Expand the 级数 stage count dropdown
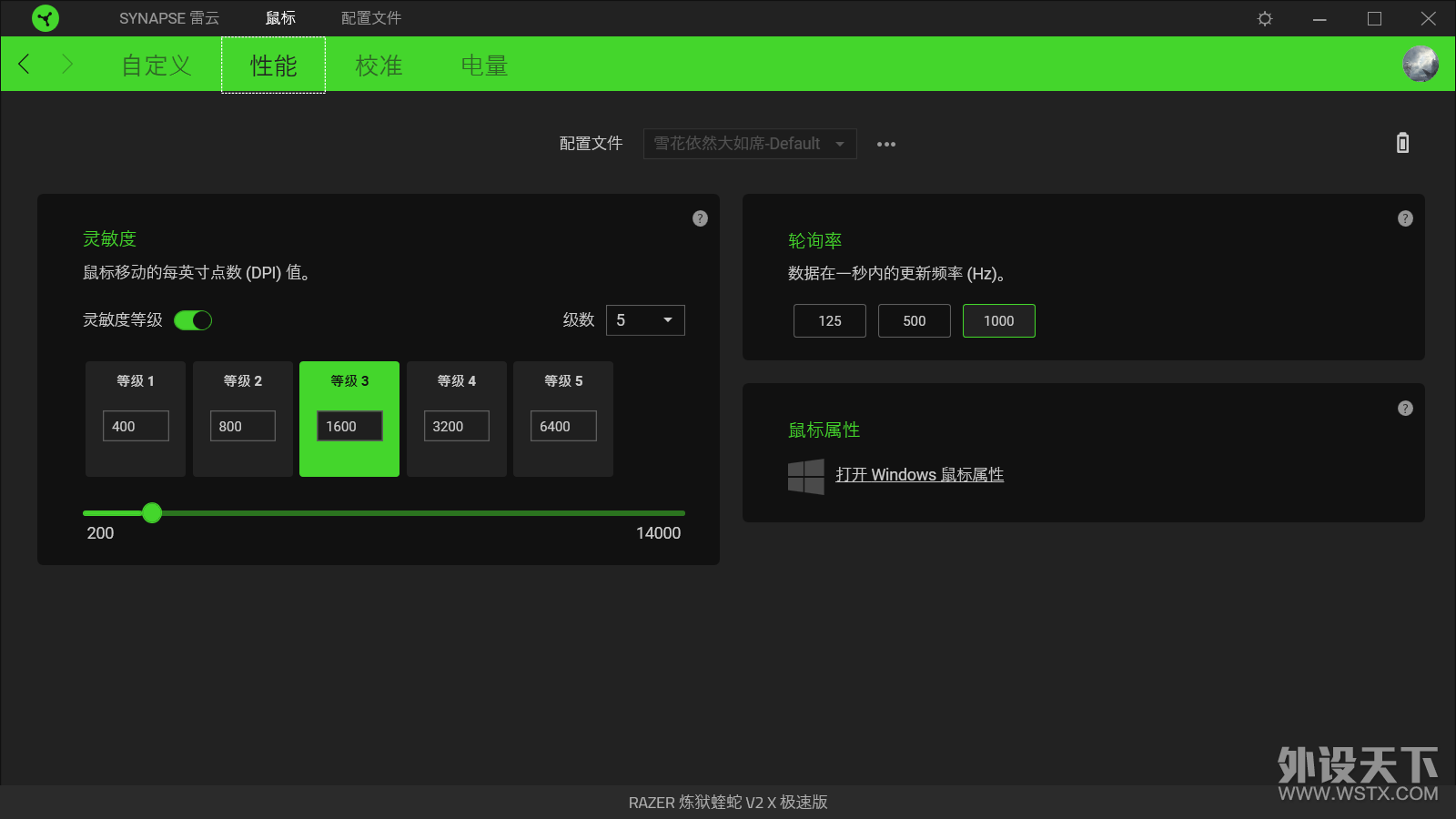1456x819 pixels. 645,320
